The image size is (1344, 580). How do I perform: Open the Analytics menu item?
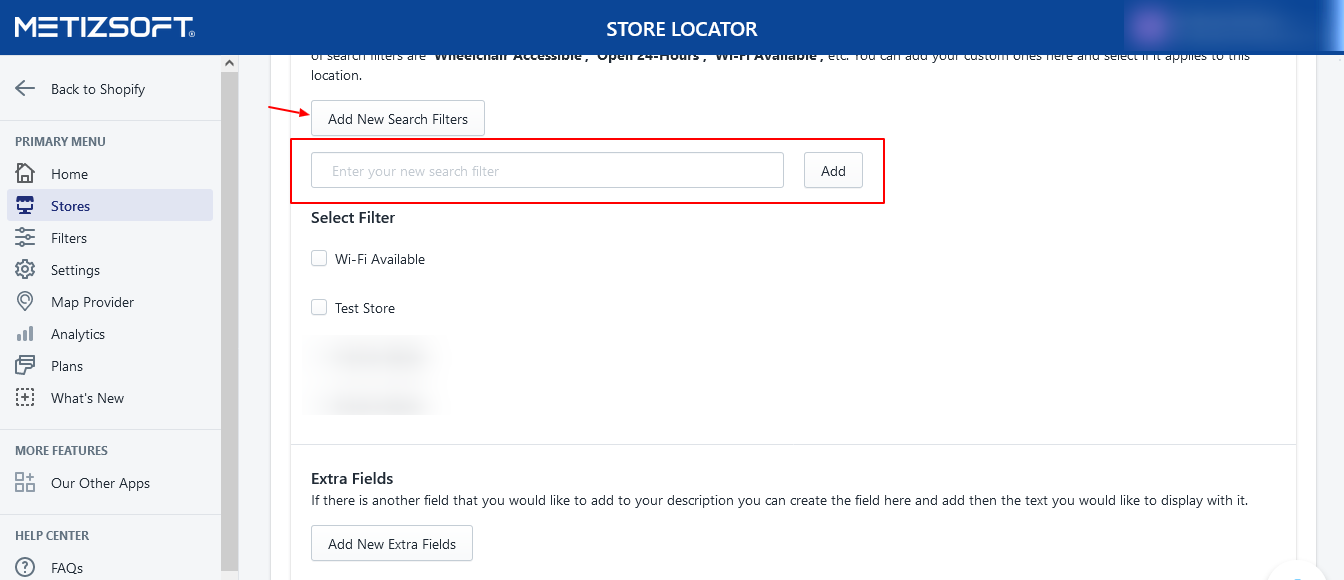[78, 334]
